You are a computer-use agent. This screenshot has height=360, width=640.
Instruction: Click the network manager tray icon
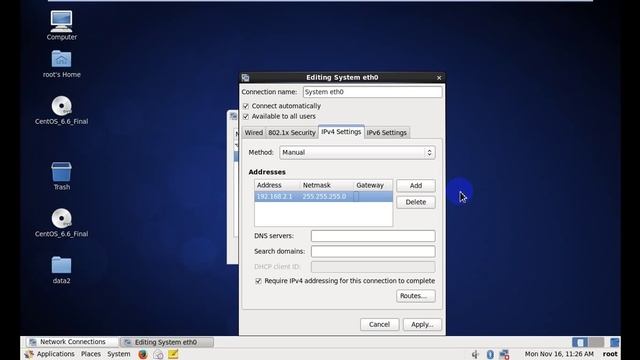(x=504, y=354)
